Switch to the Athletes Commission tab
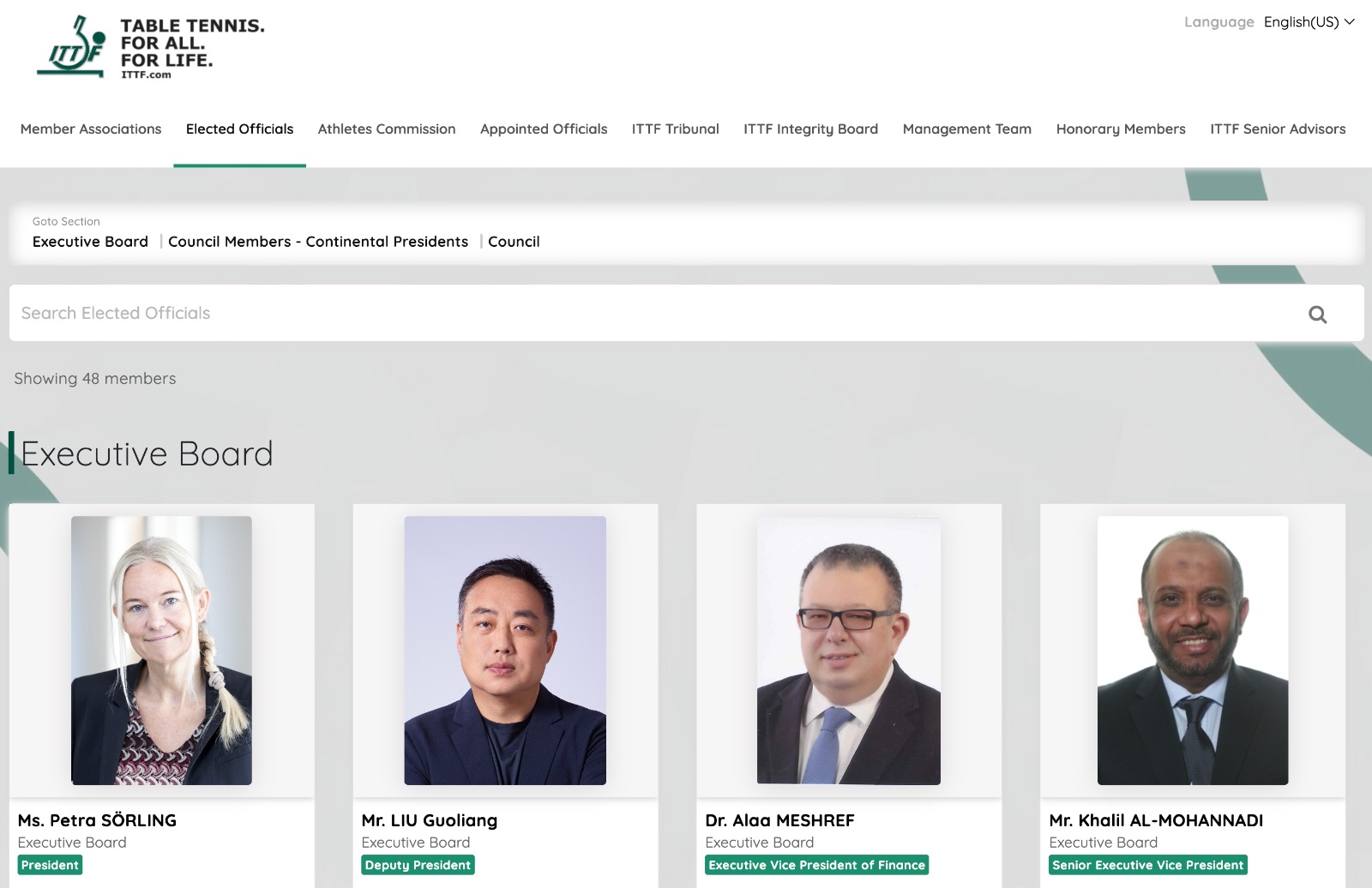Screen dimensions: 1372x888 [387, 129]
